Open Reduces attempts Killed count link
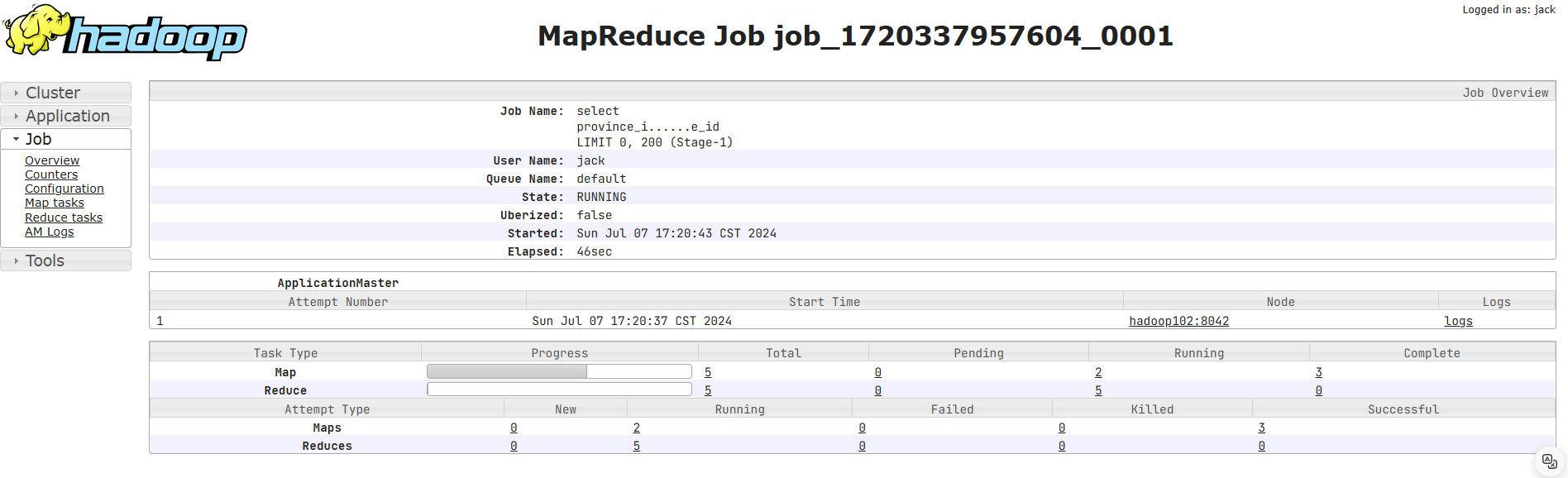This screenshot has width=1568, height=478. [x=1062, y=446]
